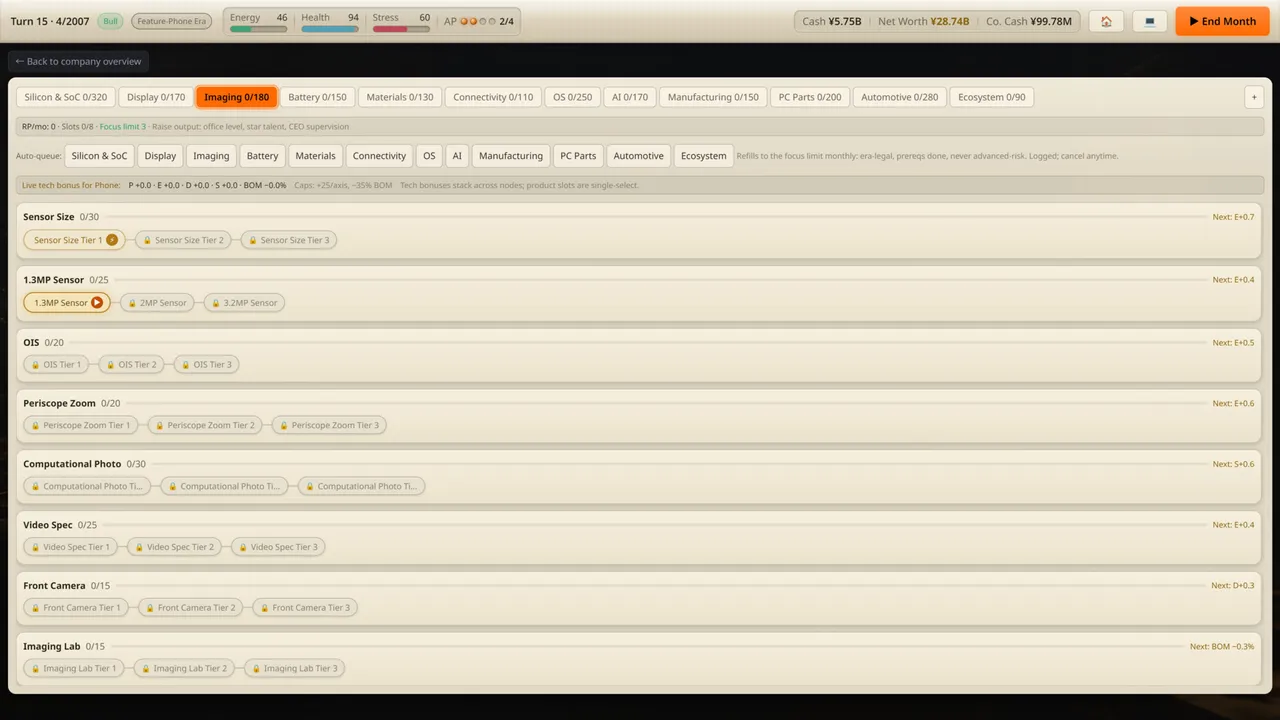The height and width of the screenshot is (720, 1280).
Task: Click the Bull market badge
Action: click(109, 21)
